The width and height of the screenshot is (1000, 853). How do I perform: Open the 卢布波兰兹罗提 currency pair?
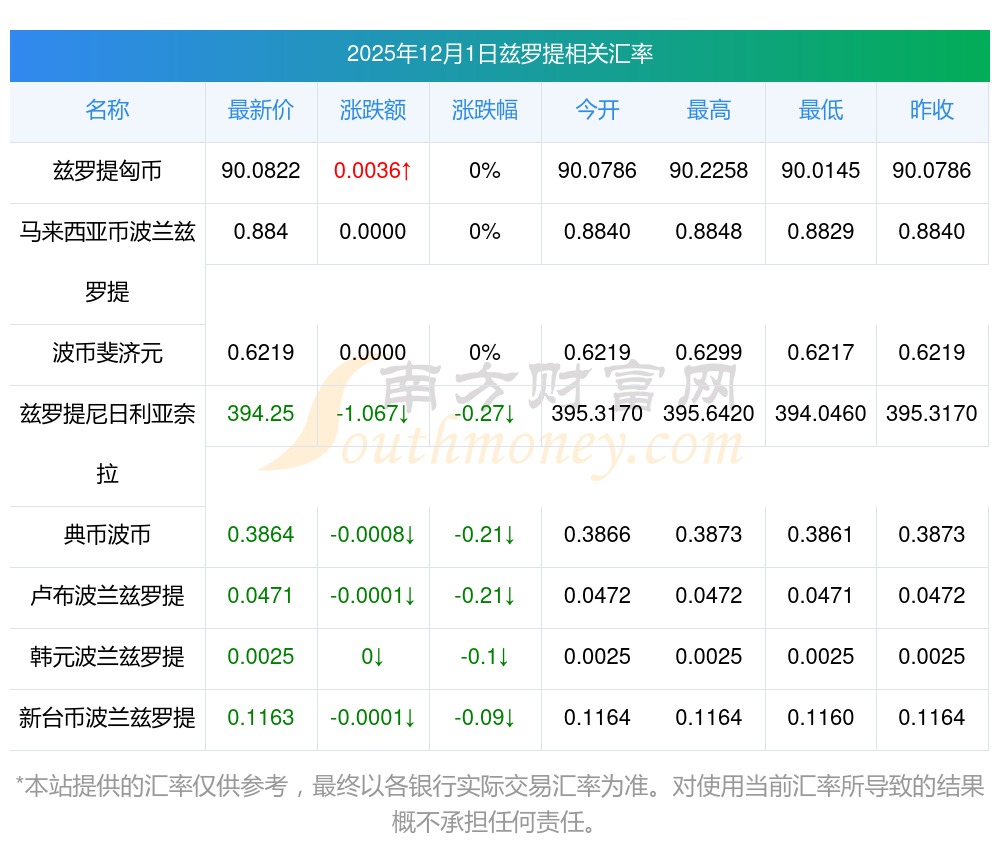pos(107,596)
